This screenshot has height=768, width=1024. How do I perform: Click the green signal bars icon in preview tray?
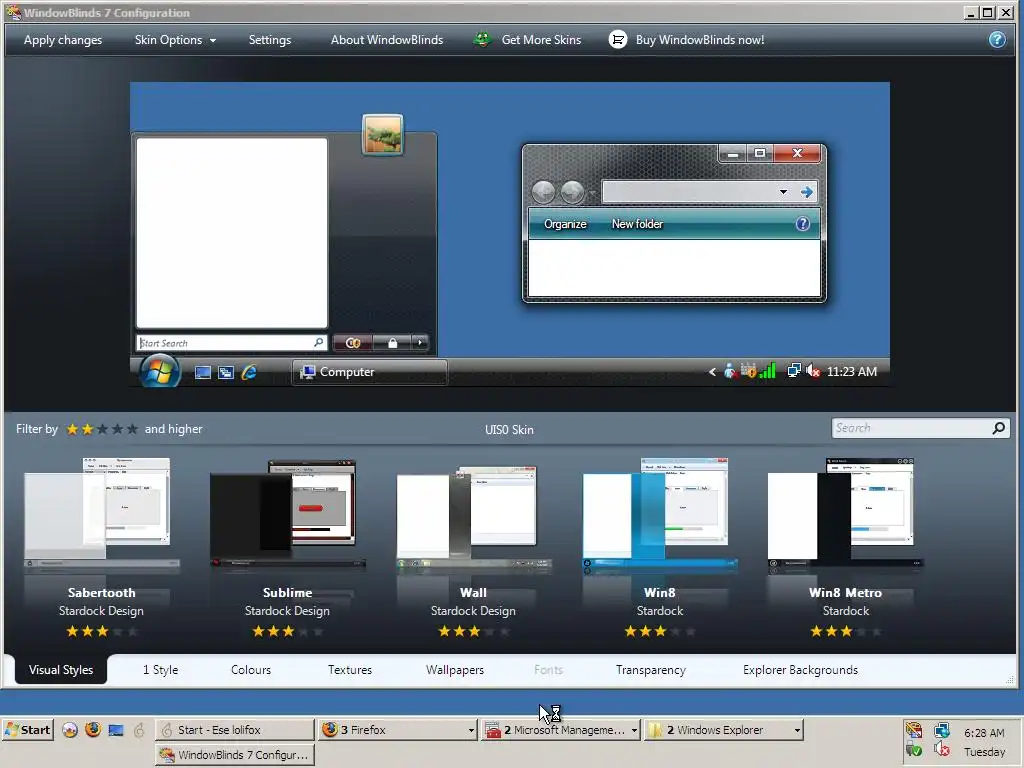[768, 371]
